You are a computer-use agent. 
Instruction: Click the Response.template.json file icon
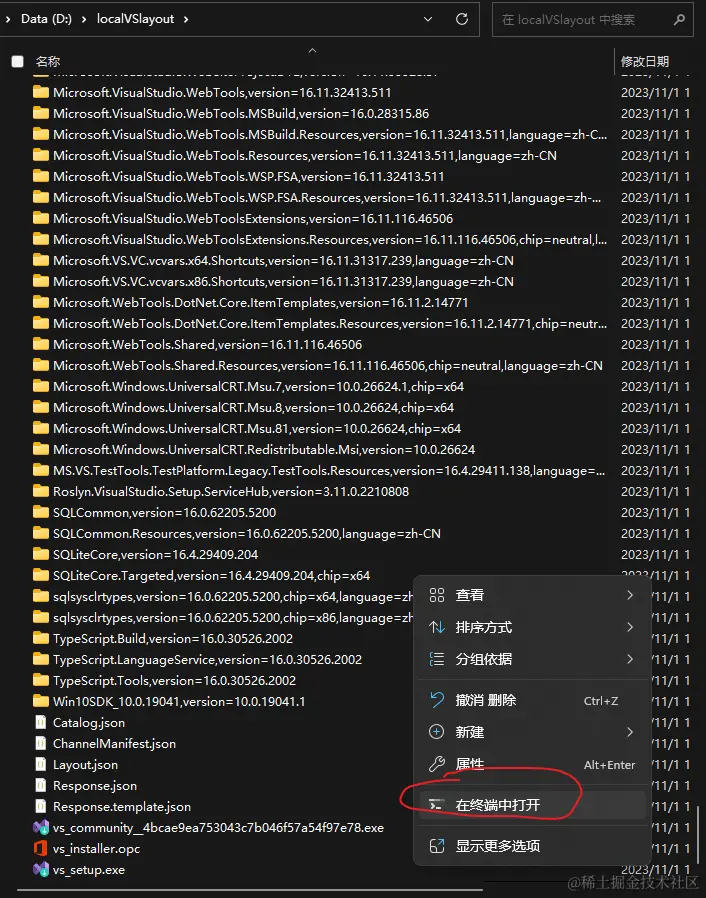tap(41, 806)
